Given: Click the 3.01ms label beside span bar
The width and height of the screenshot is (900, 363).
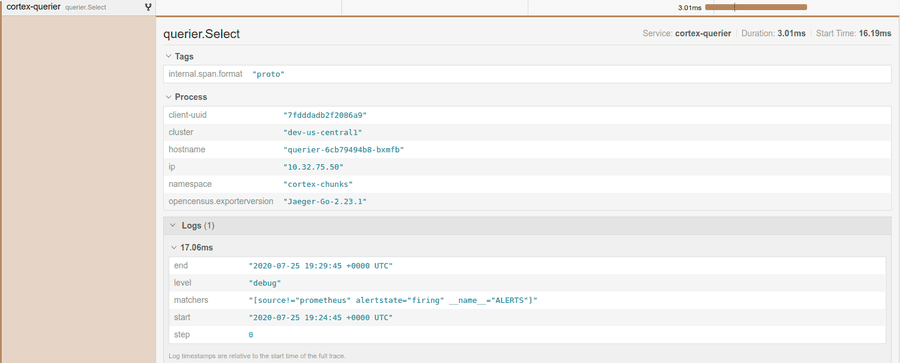Looking at the screenshot, I should click(x=689, y=7).
